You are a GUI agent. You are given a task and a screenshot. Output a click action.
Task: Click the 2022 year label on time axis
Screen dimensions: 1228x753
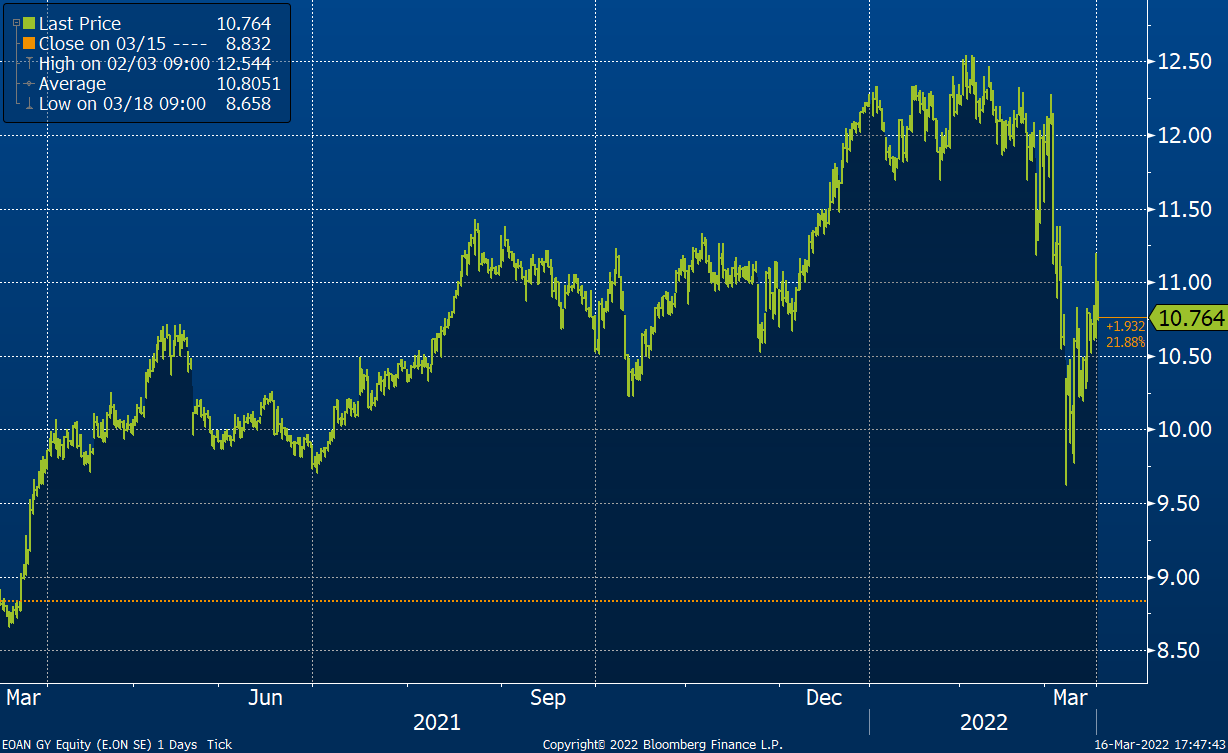click(x=984, y=722)
